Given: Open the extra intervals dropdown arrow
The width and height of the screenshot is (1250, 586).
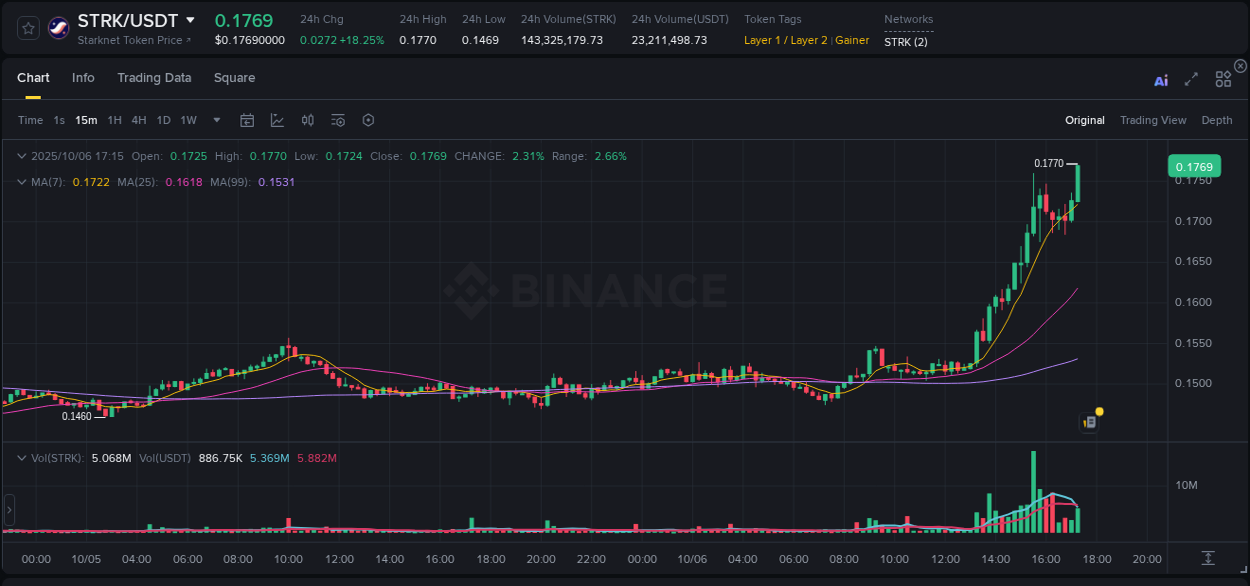Looking at the screenshot, I should coord(215,120).
